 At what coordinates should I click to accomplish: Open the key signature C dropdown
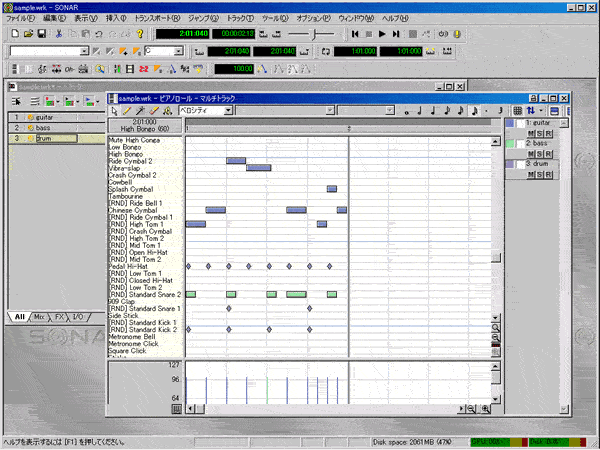(178, 51)
